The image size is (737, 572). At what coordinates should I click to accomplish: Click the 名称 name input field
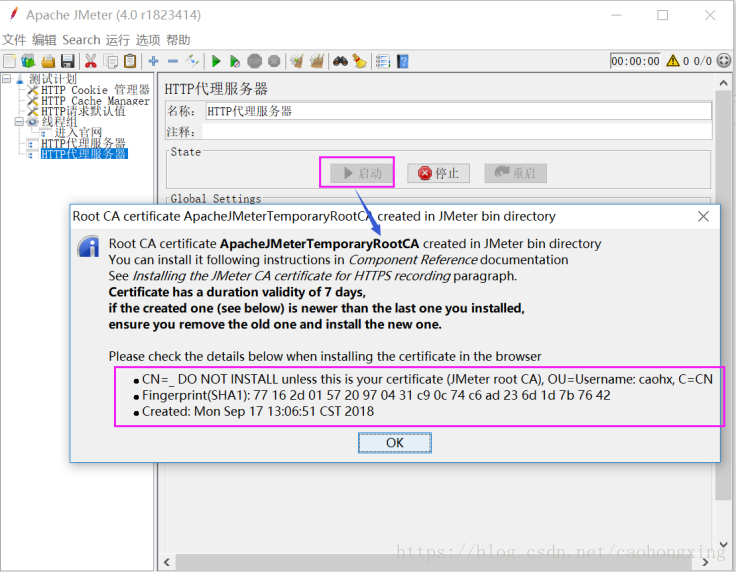(x=458, y=111)
